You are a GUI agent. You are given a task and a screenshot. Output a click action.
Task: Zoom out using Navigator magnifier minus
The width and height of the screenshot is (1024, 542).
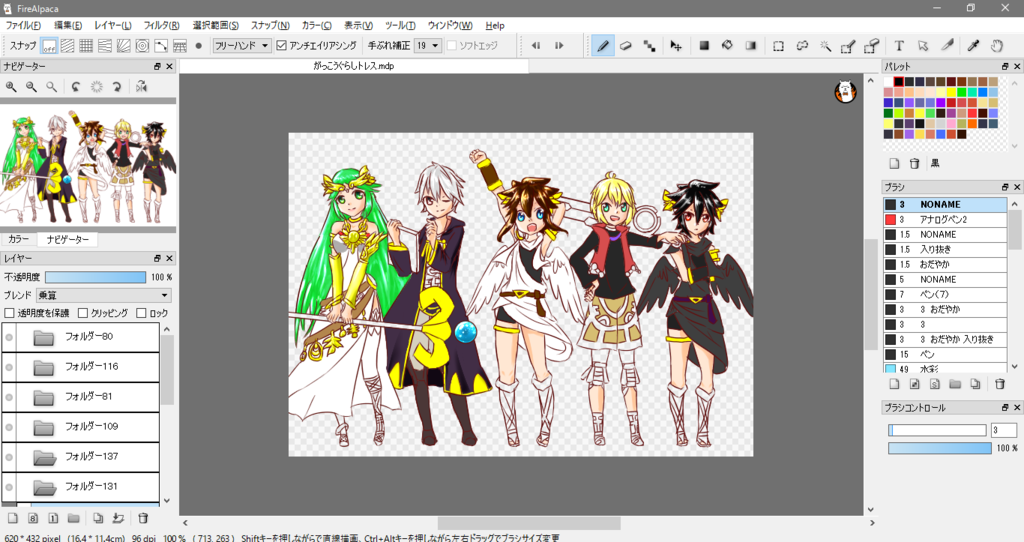(x=31, y=86)
